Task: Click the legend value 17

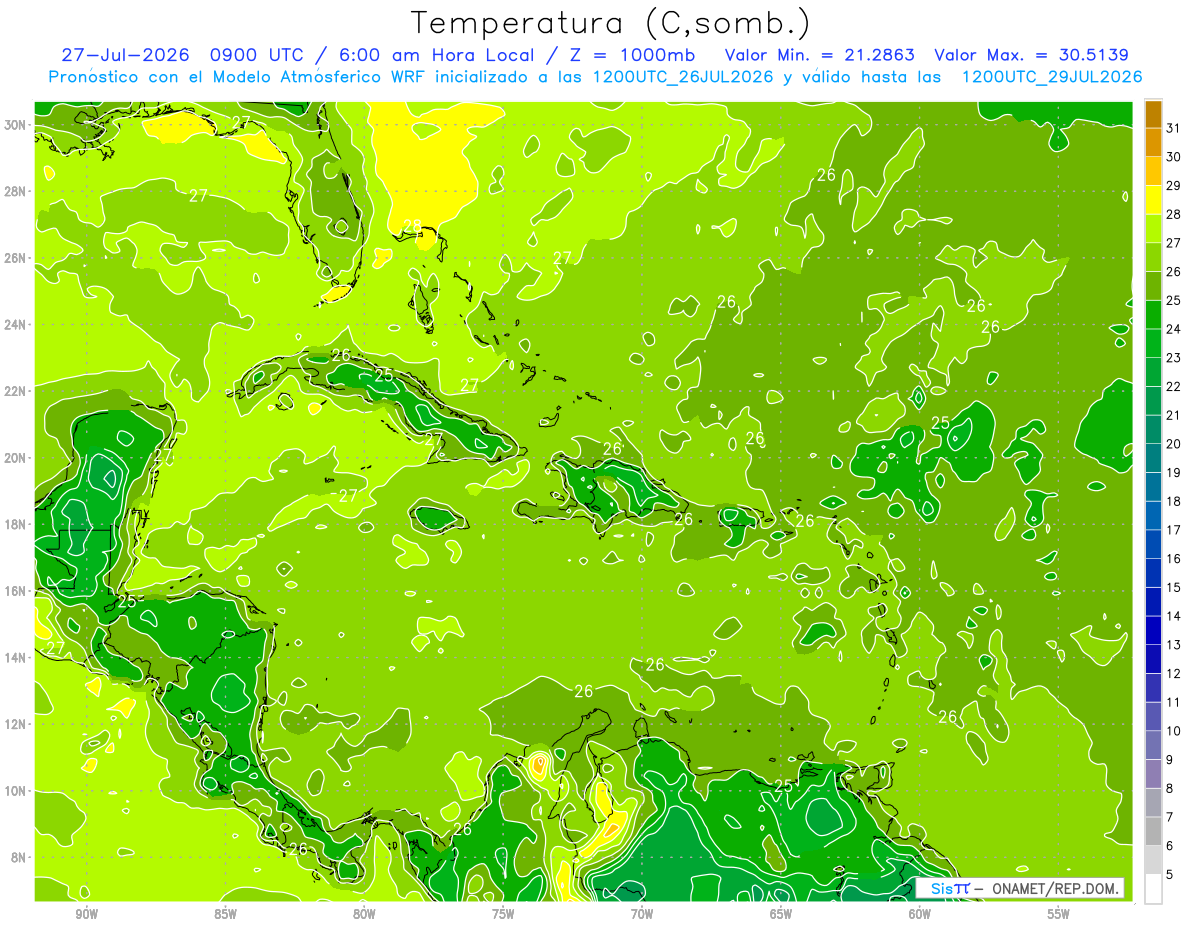Action: [1174, 530]
